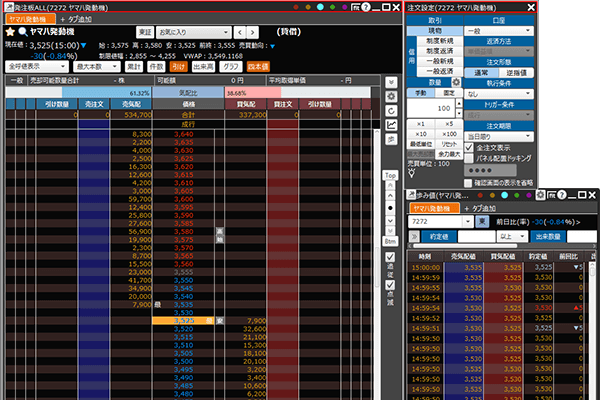600x400 pixels.
Task: Click the light bulb hint icon
Action: click(412, 174)
